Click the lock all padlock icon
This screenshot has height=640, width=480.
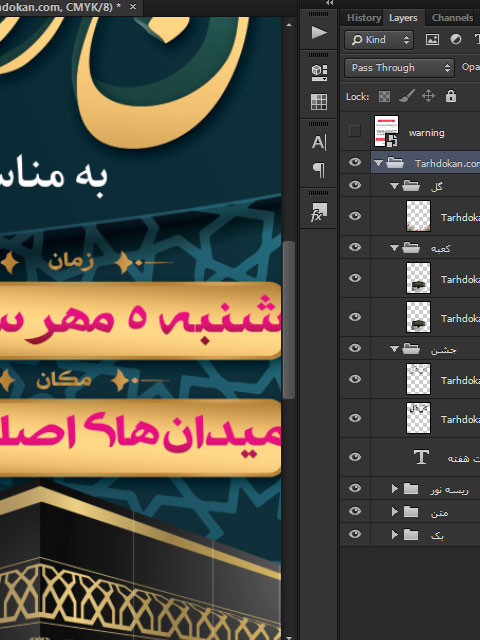coord(451,96)
